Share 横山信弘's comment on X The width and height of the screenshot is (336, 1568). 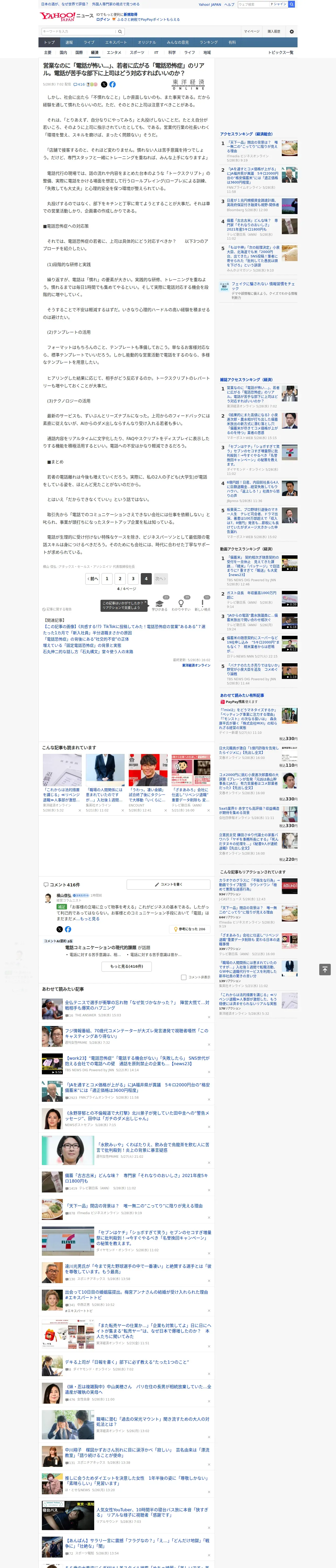pos(59,930)
